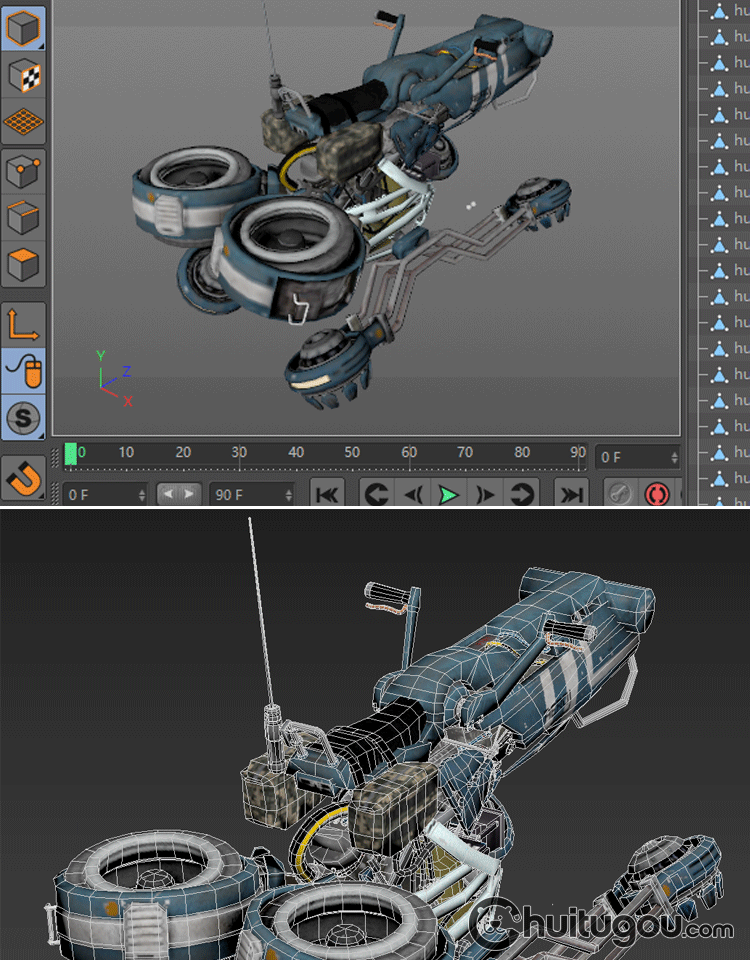Jump to next keyframe in transport controls
This screenshot has height=960, width=750.
click(520, 494)
